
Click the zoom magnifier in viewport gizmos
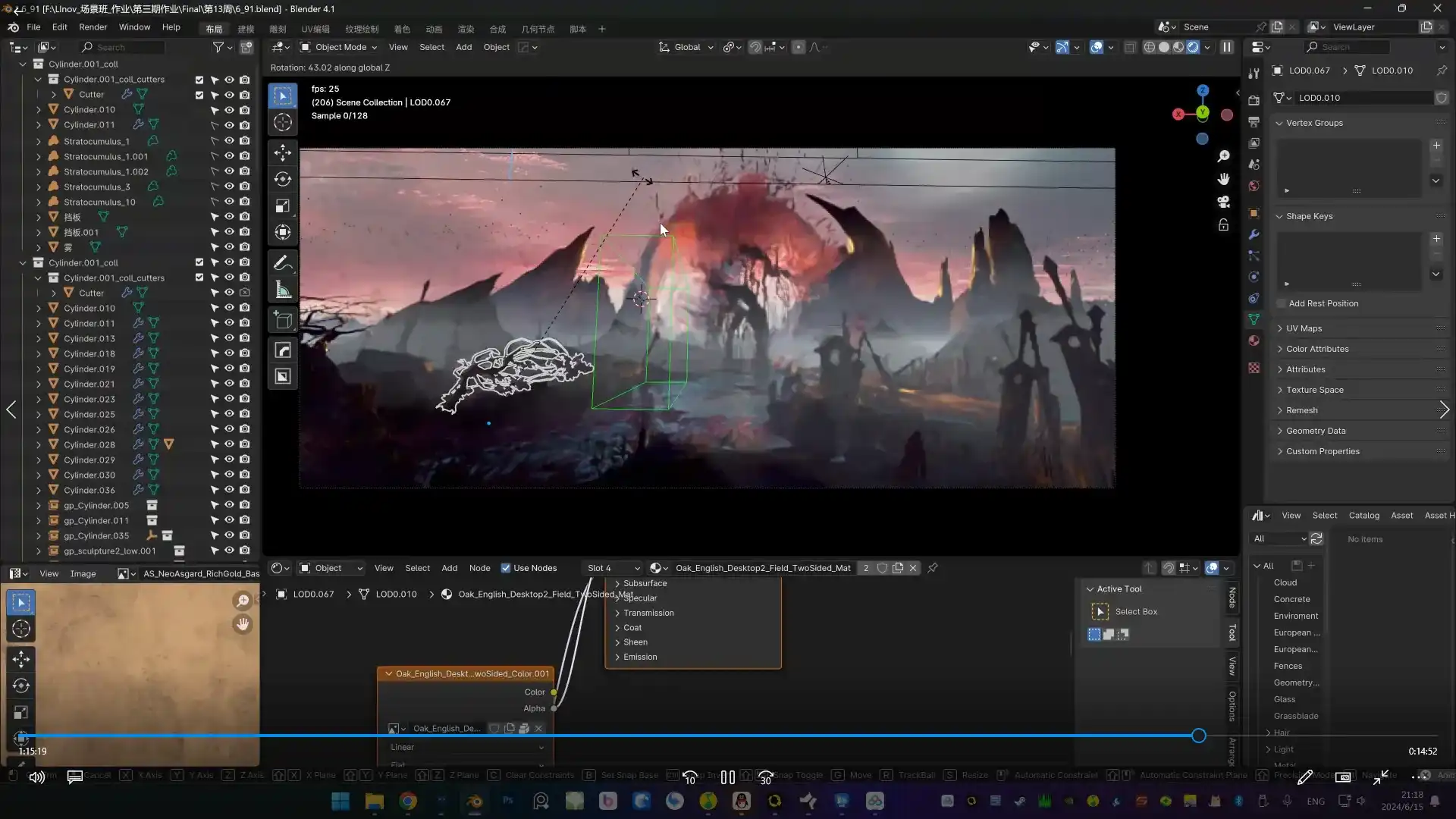(x=1223, y=156)
